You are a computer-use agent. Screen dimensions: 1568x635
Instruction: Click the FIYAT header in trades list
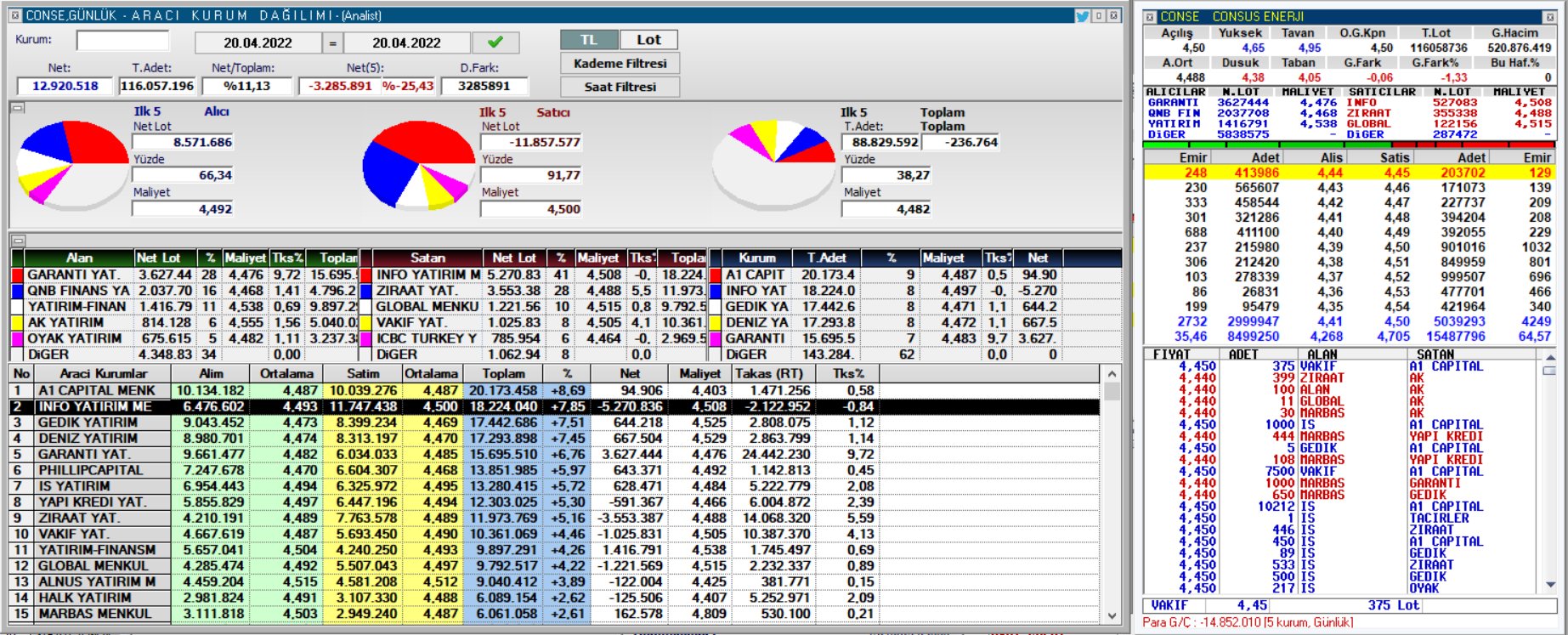click(1172, 354)
